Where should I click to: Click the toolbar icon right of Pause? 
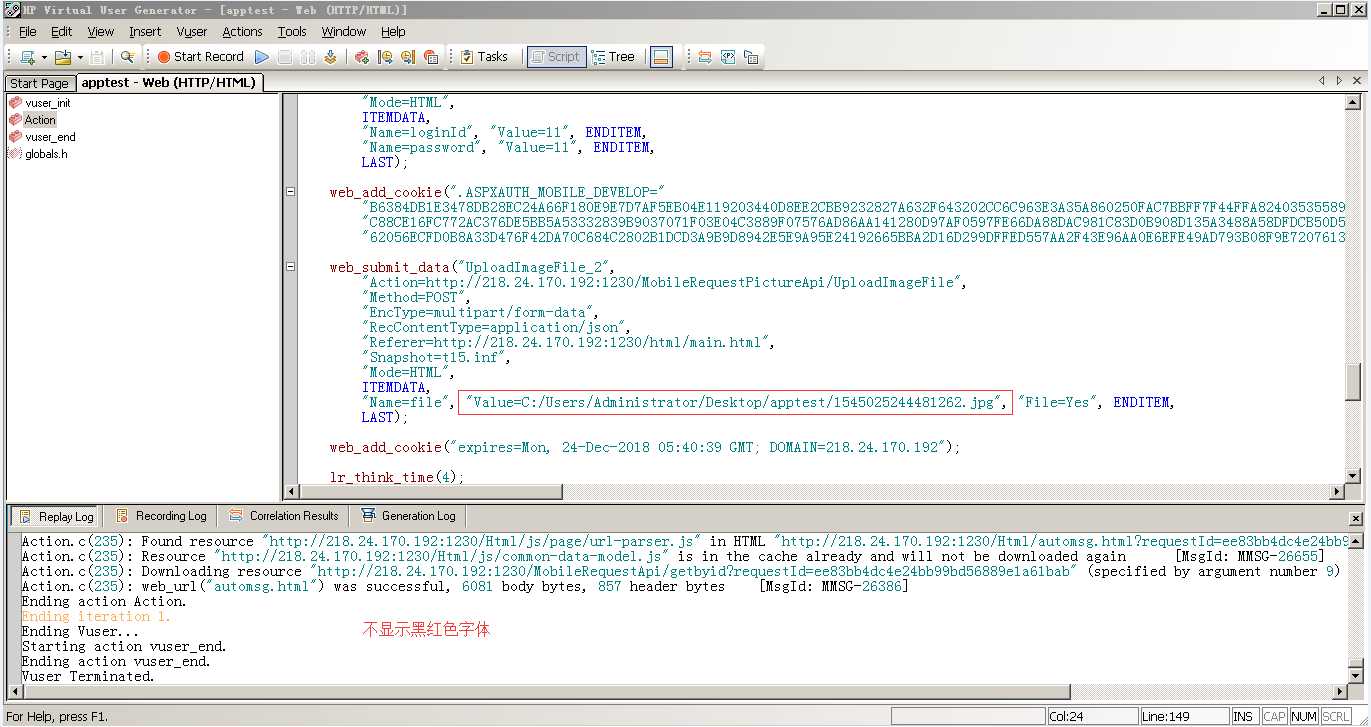pos(330,57)
